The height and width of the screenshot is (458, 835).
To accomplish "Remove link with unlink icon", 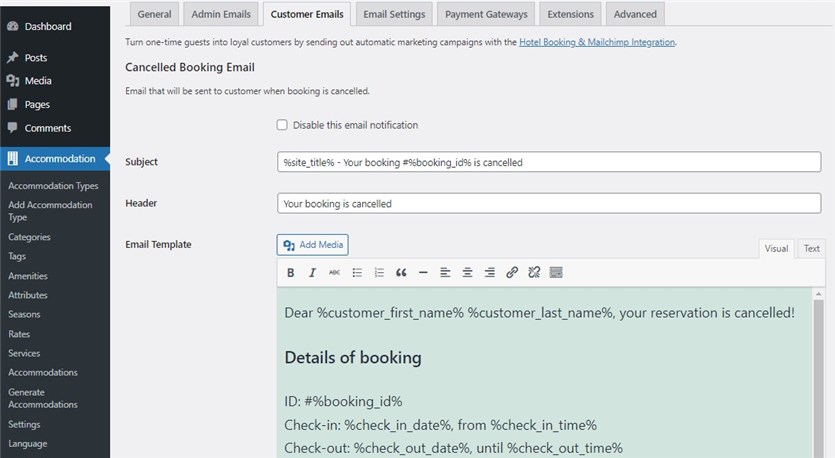I will click(534, 273).
